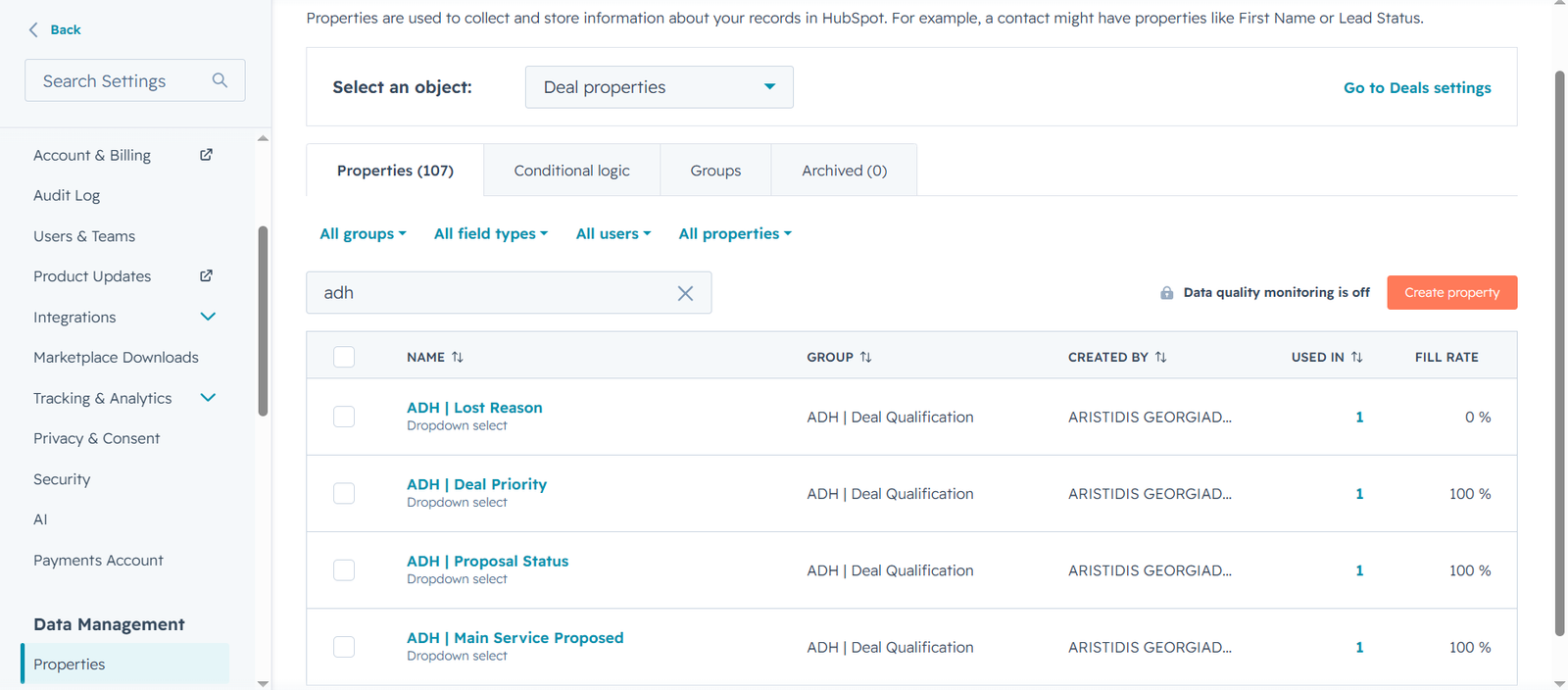
Task: Click the property search field containing 'adh'
Action: [509, 293]
